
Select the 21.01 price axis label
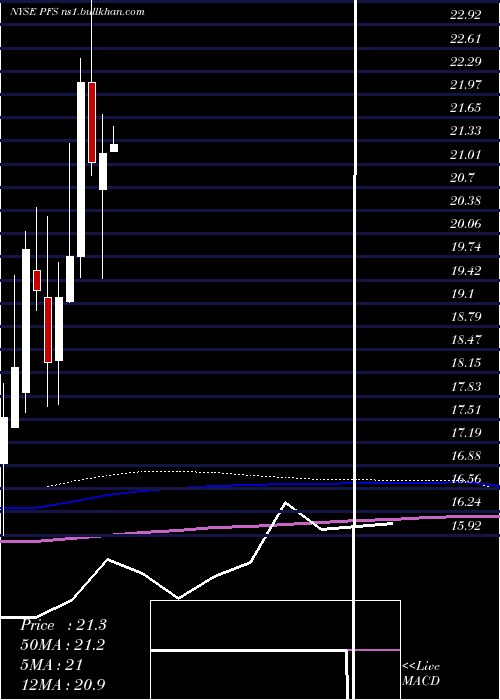466,155
